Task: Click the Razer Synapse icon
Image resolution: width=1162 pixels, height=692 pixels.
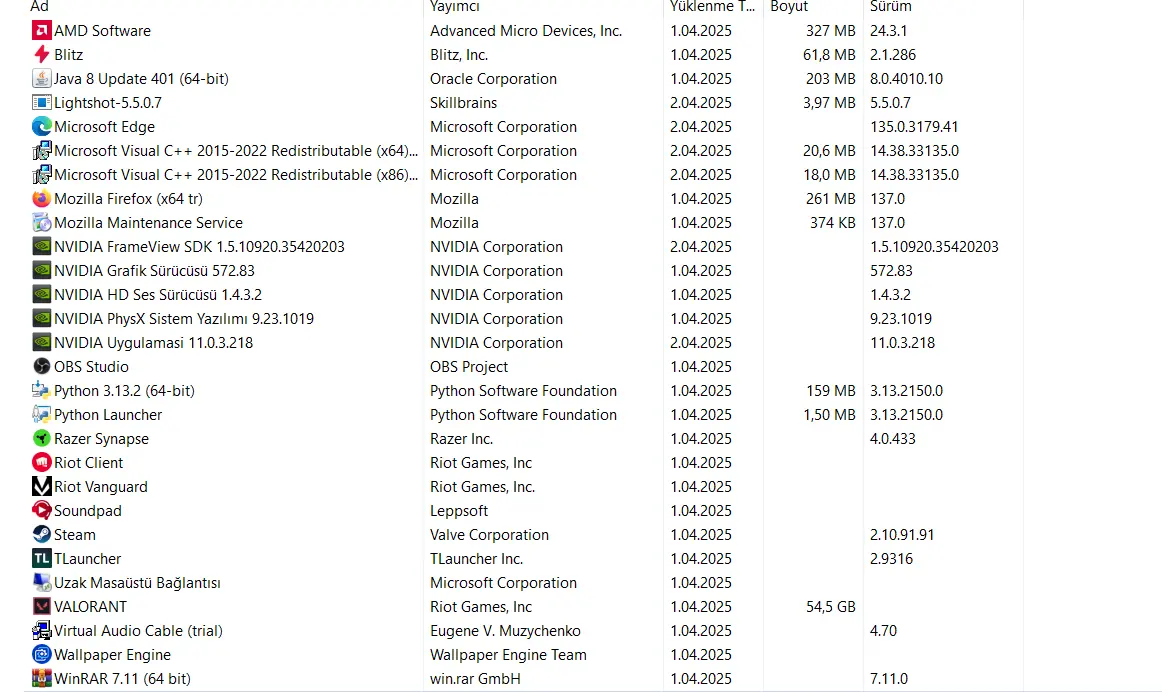Action: point(42,439)
